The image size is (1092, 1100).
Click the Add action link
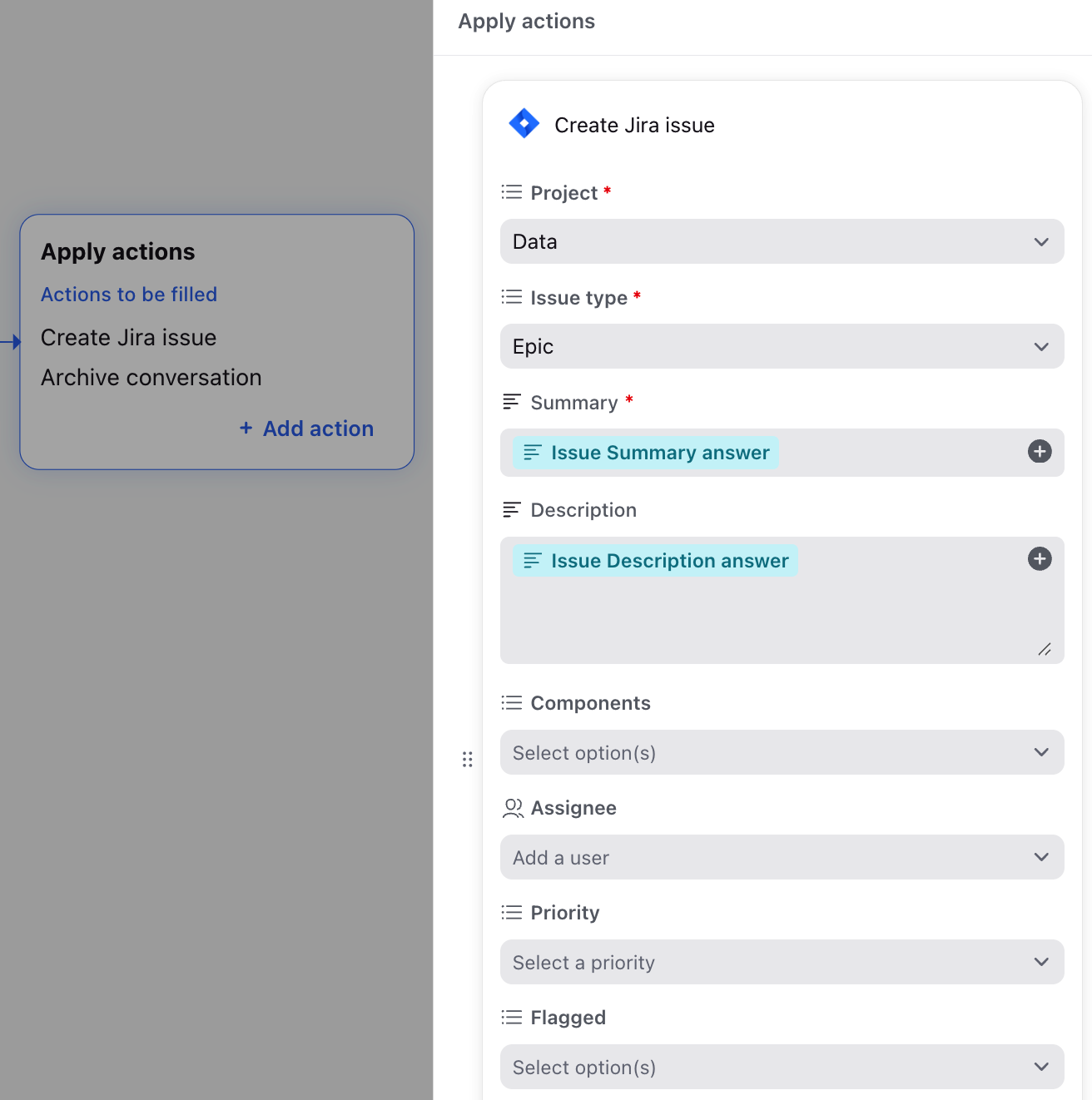point(307,429)
